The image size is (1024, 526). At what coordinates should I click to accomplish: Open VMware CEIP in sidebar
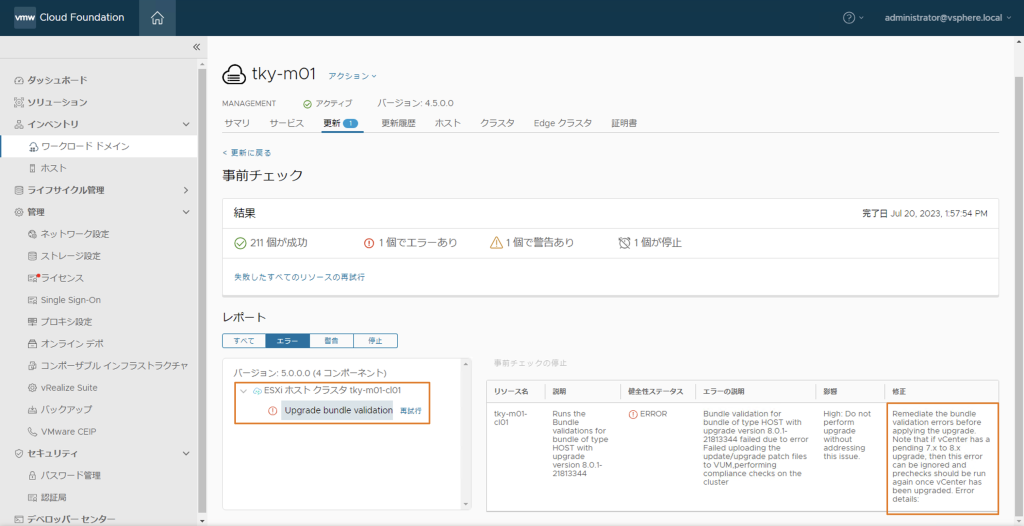click(x=69, y=431)
